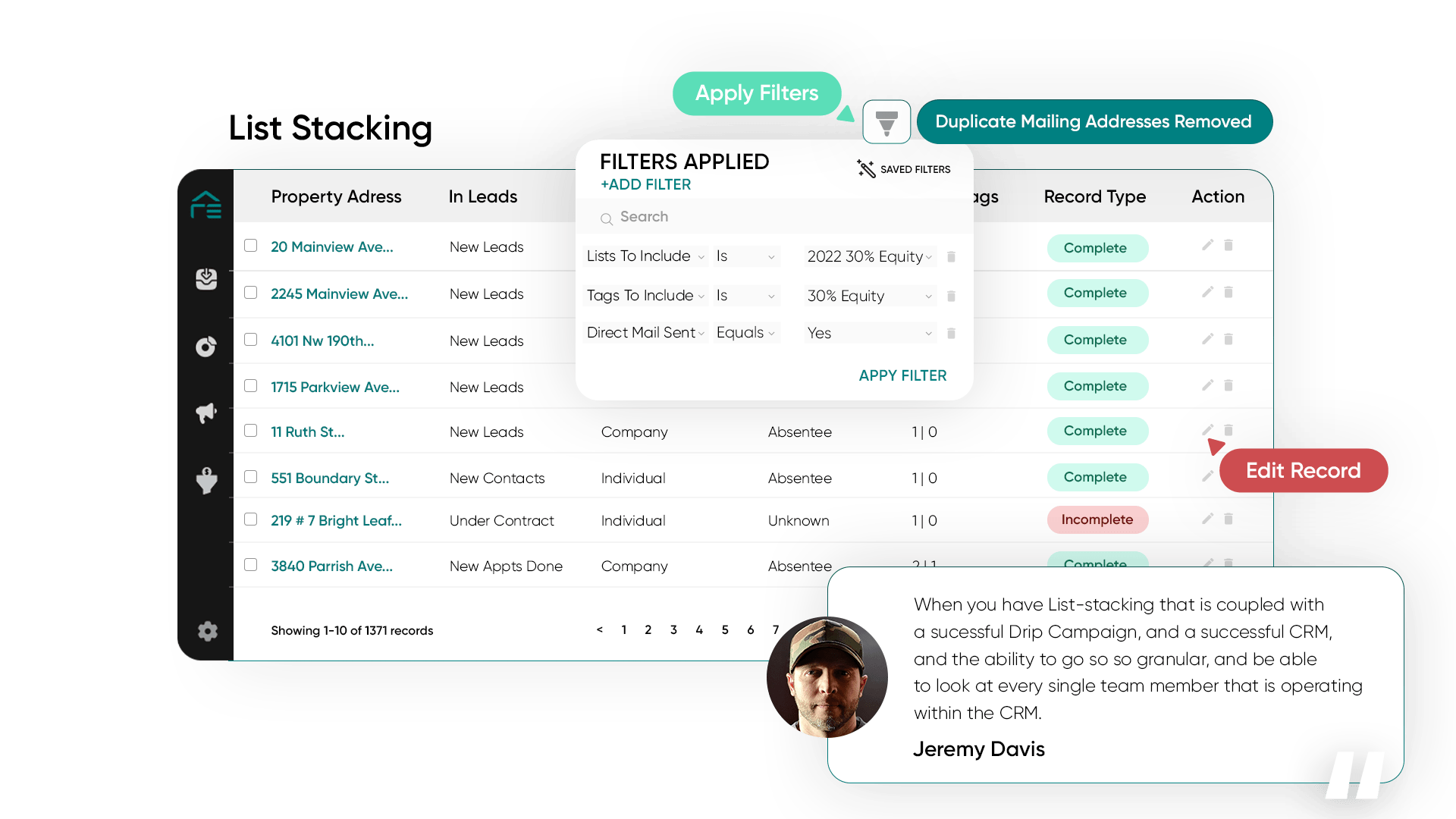The image size is (1456, 819).
Task: Click the APPY FILTER button
Action: tap(902, 375)
